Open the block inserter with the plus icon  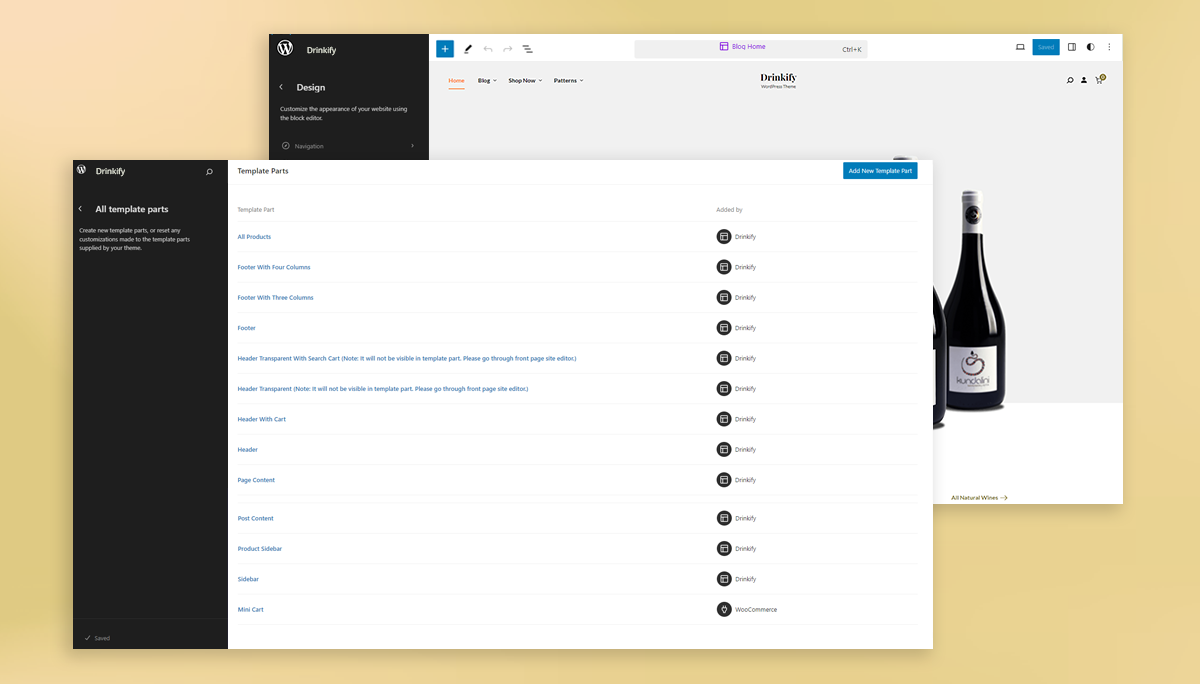click(444, 47)
